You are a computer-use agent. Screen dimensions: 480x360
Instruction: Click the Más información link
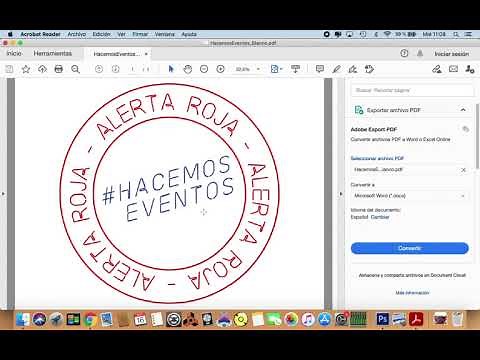click(x=412, y=293)
